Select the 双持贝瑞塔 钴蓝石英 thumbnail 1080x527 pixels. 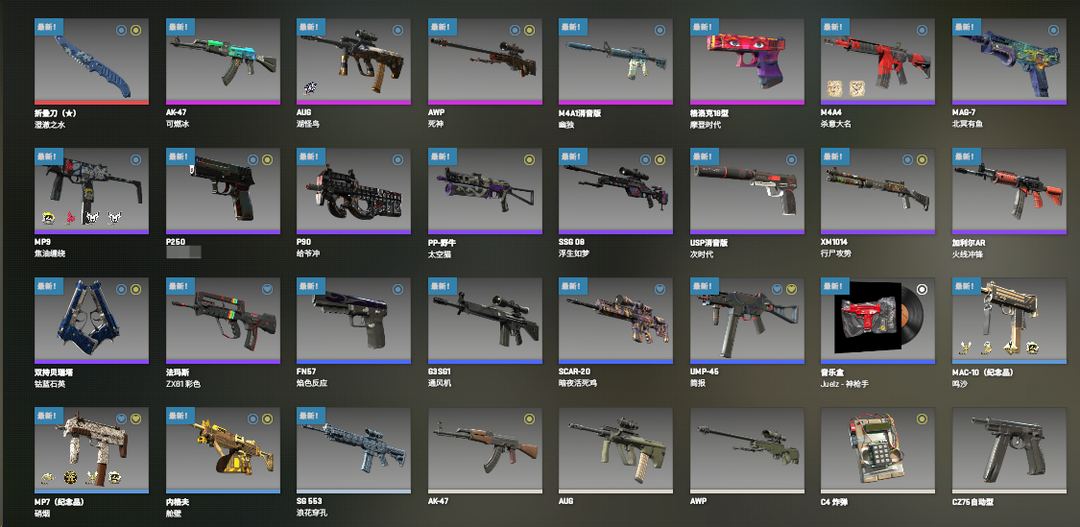[92, 320]
